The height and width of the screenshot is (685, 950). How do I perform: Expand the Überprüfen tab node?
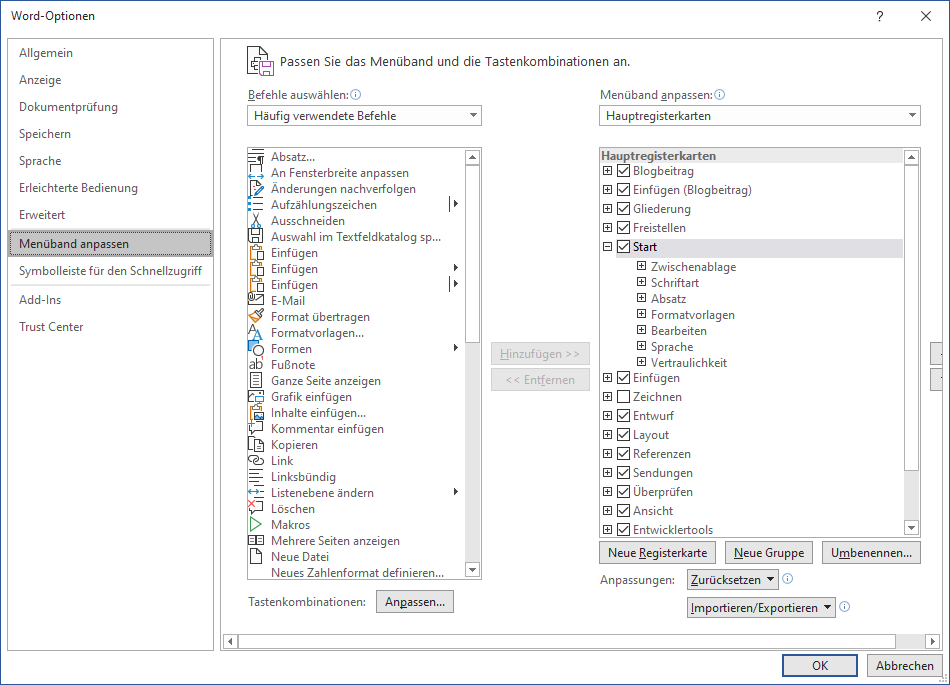pos(608,491)
